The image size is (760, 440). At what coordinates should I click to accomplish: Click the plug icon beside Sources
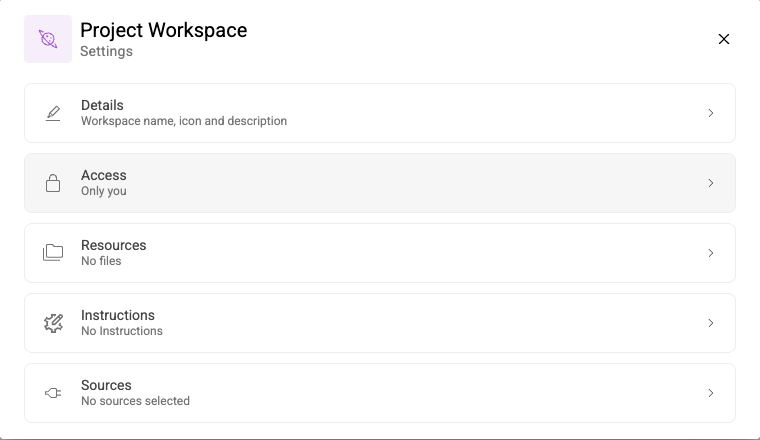pos(53,393)
